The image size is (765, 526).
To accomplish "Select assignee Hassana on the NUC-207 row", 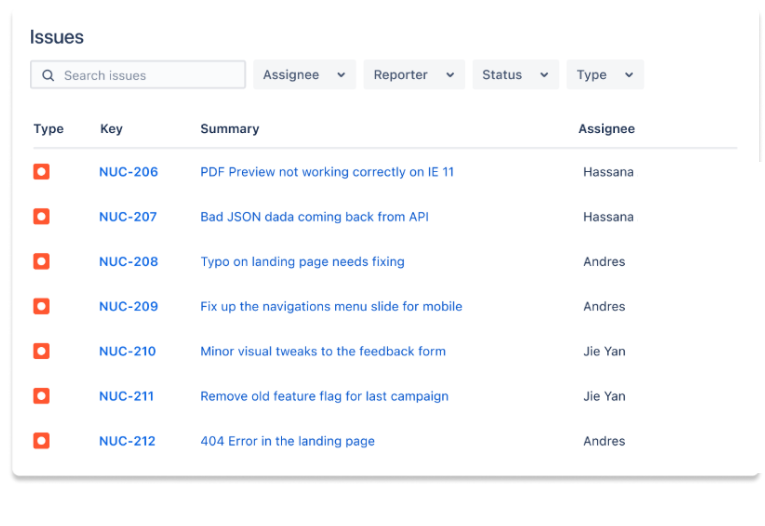I will (608, 217).
